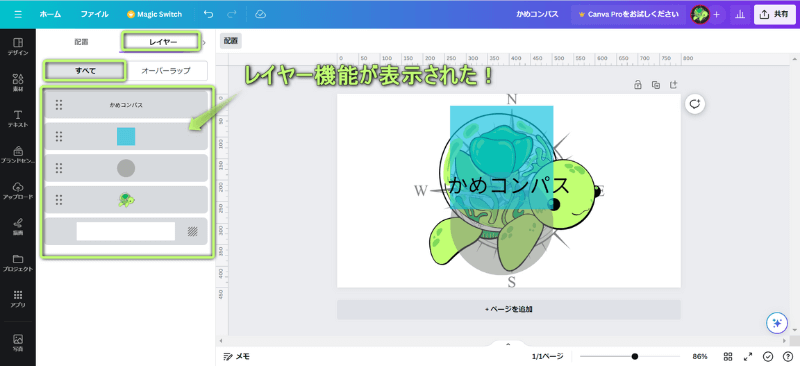Open the 描画 draw panel
This screenshot has width=800, height=366.
[x=18, y=226]
